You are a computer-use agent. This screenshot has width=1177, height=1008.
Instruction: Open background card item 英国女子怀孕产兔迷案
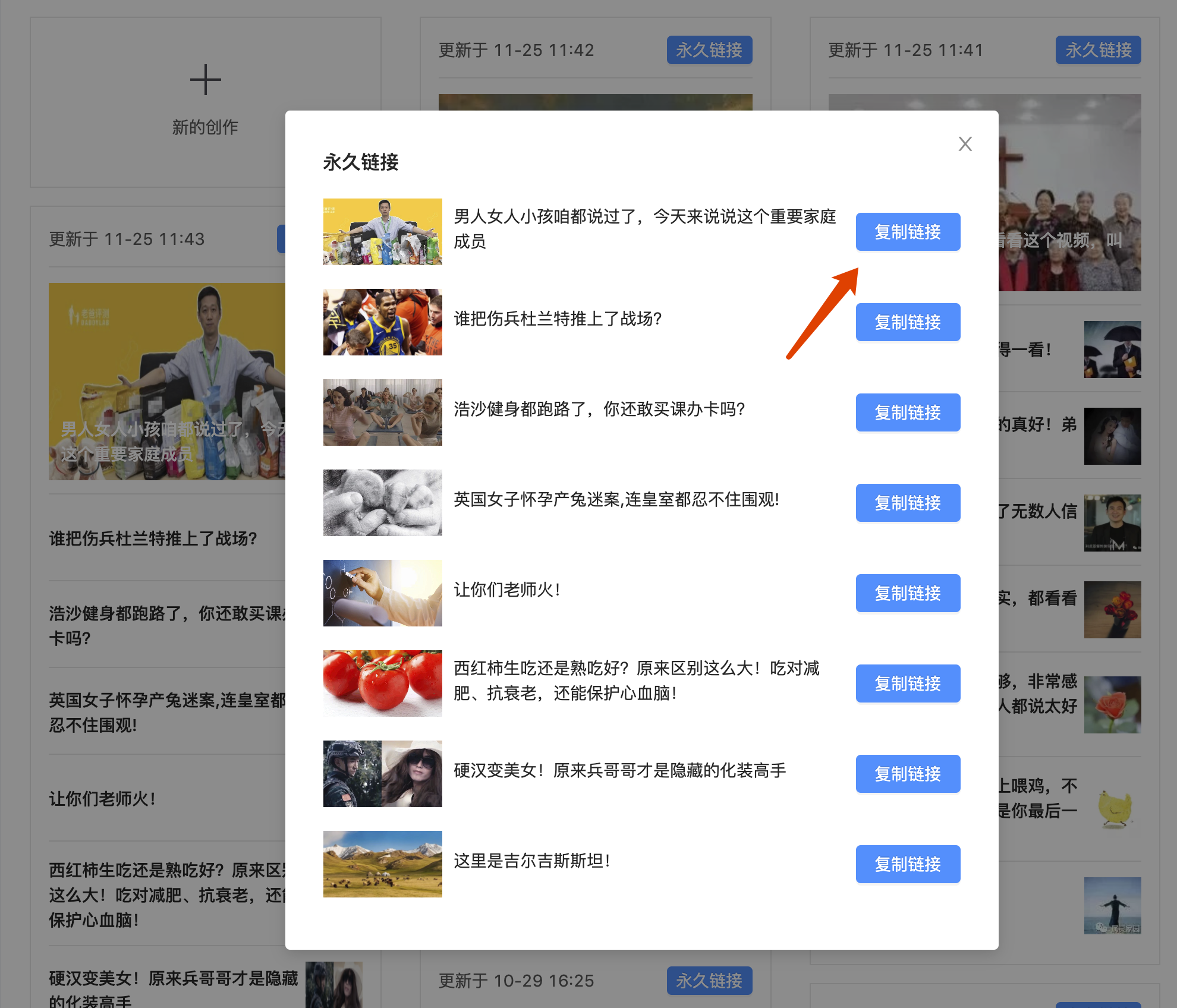[x=167, y=713]
